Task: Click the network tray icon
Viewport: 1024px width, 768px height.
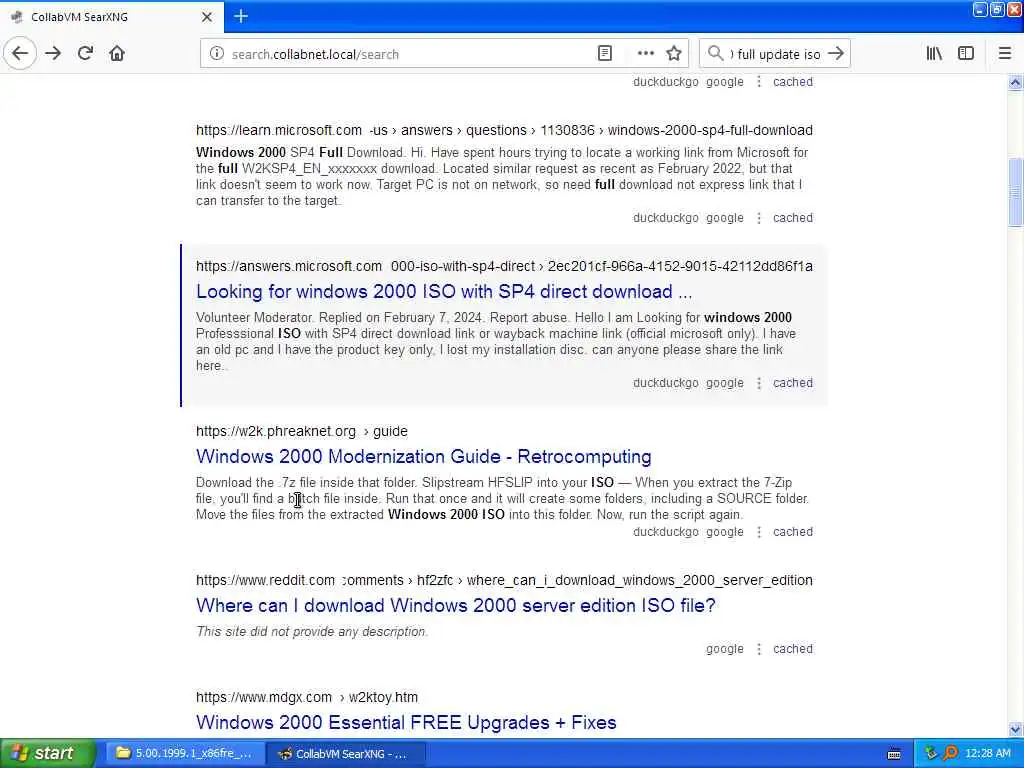Action: point(931,754)
